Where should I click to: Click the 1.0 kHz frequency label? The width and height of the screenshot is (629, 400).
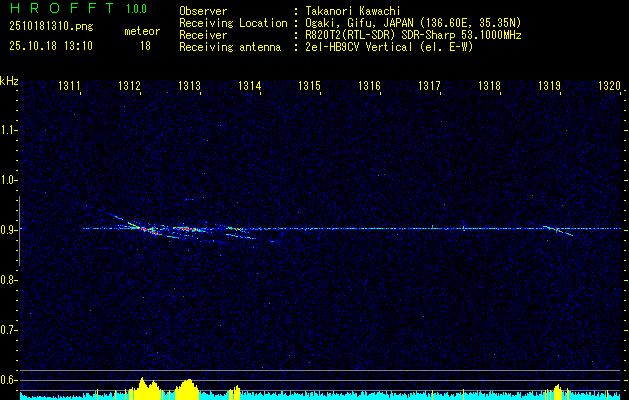click(8, 180)
